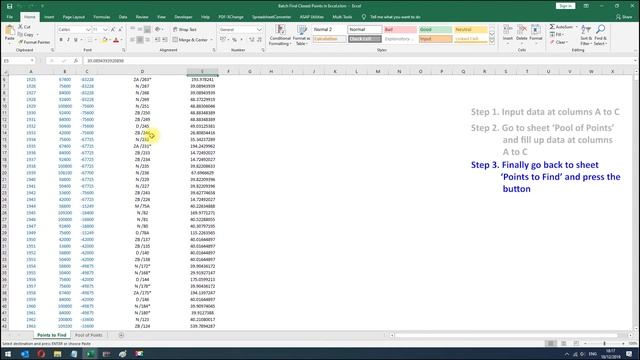Select column D header
Image resolution: width=640 pixels, height=360 pixels.
pos(142,71)
